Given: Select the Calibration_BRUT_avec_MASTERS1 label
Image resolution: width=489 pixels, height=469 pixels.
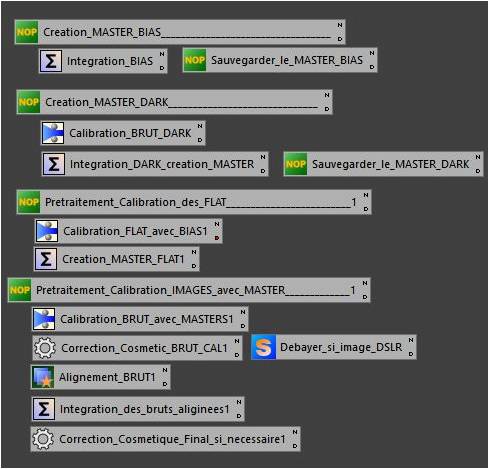Looking at the screenshot, I should point(147,319).
